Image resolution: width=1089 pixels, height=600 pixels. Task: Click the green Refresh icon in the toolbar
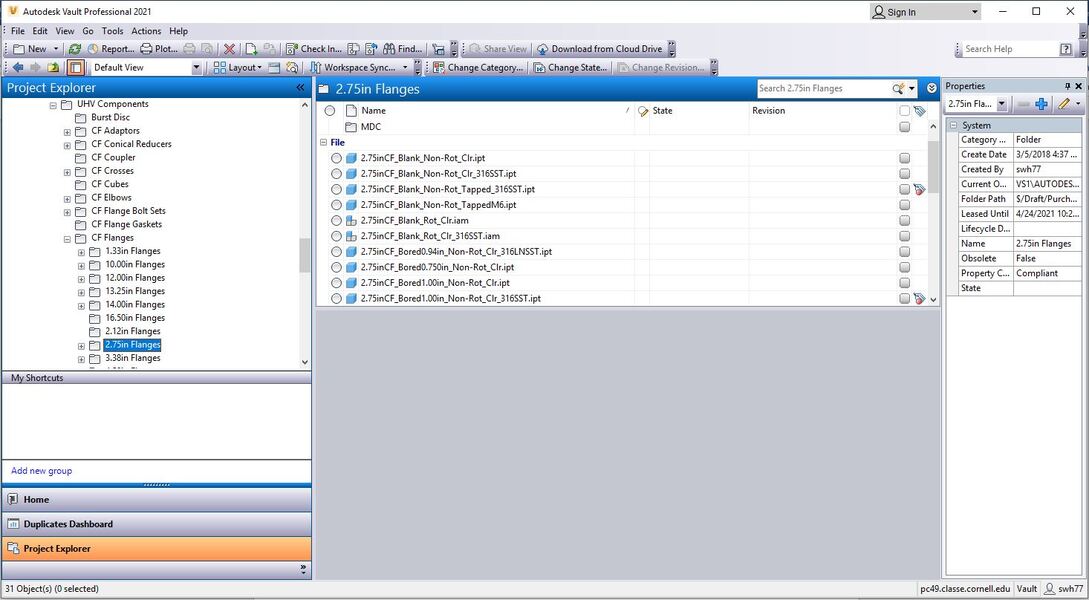tap(74, 49)
